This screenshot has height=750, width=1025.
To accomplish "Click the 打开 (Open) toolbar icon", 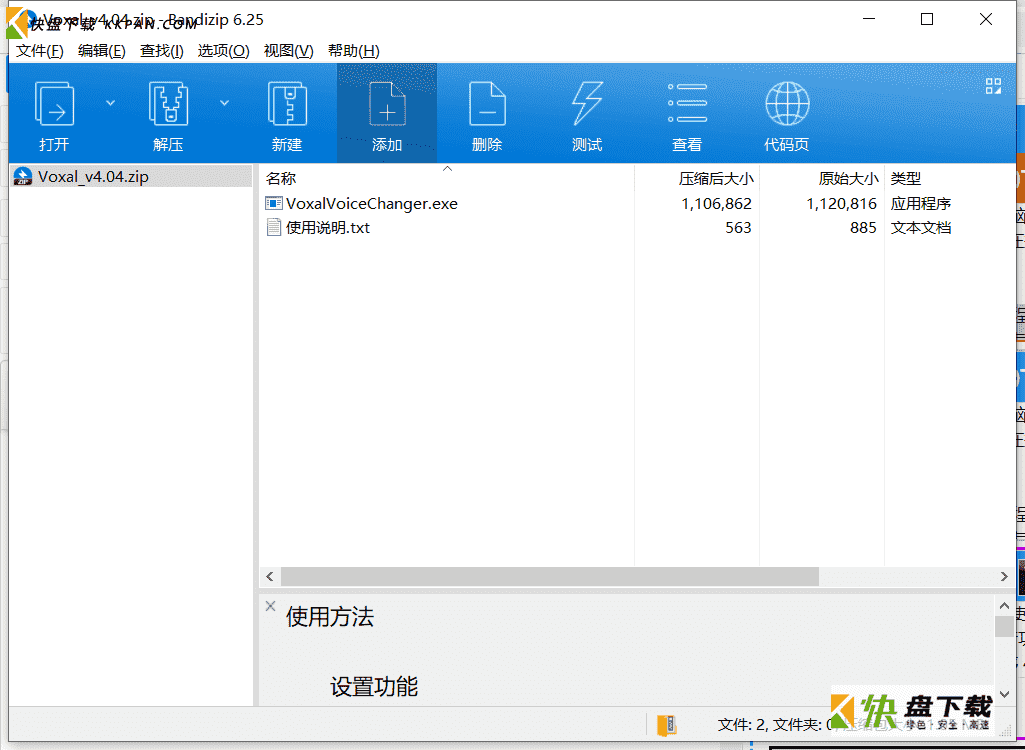I will tap(54, 105).
